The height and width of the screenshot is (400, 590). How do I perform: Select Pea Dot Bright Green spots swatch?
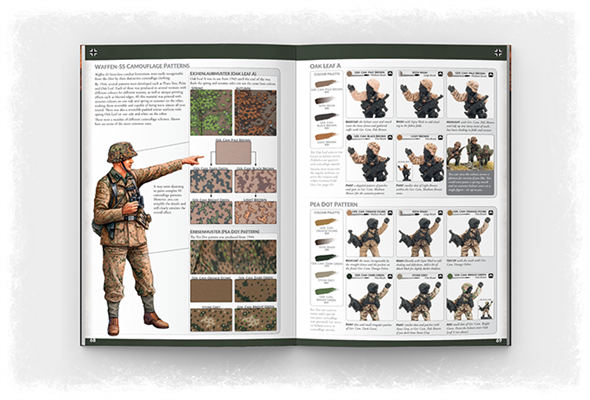click(x=255, y=320)
